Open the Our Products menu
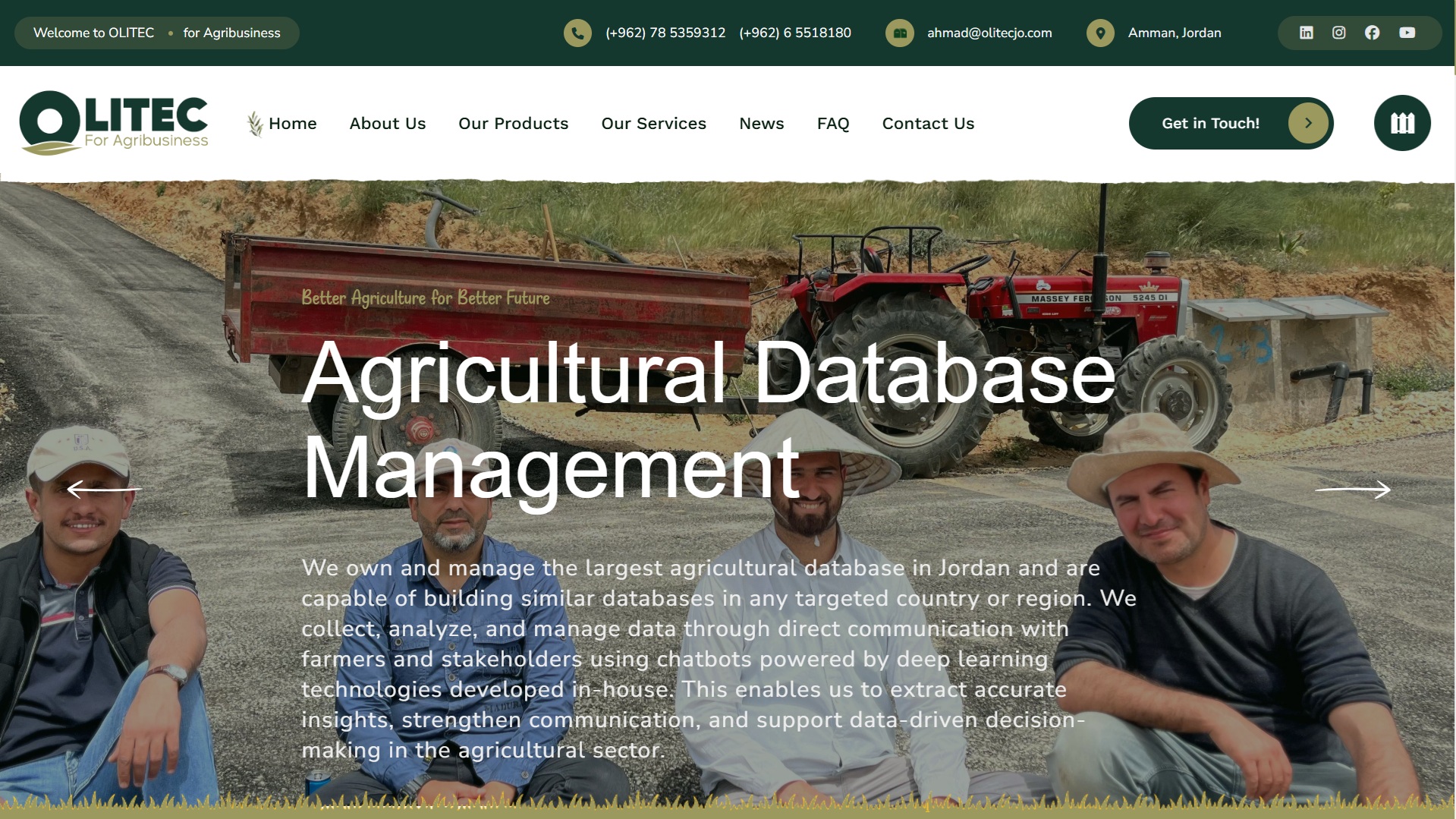This screenshot has height=819, width=1456. [x=513, y=123]
